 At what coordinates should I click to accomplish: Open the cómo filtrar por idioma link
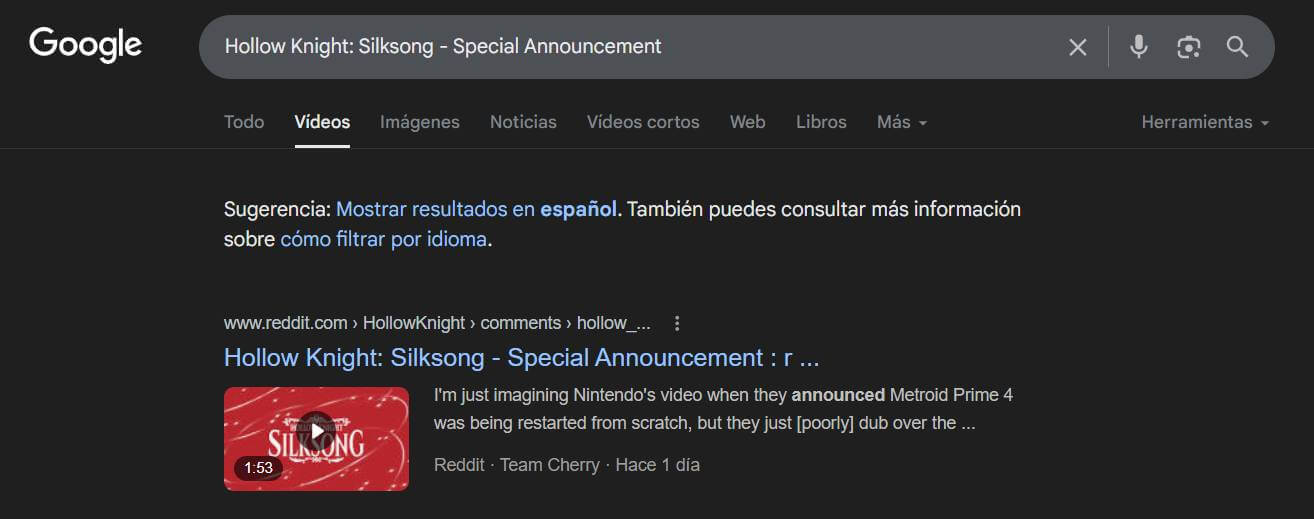click(383, 240)
